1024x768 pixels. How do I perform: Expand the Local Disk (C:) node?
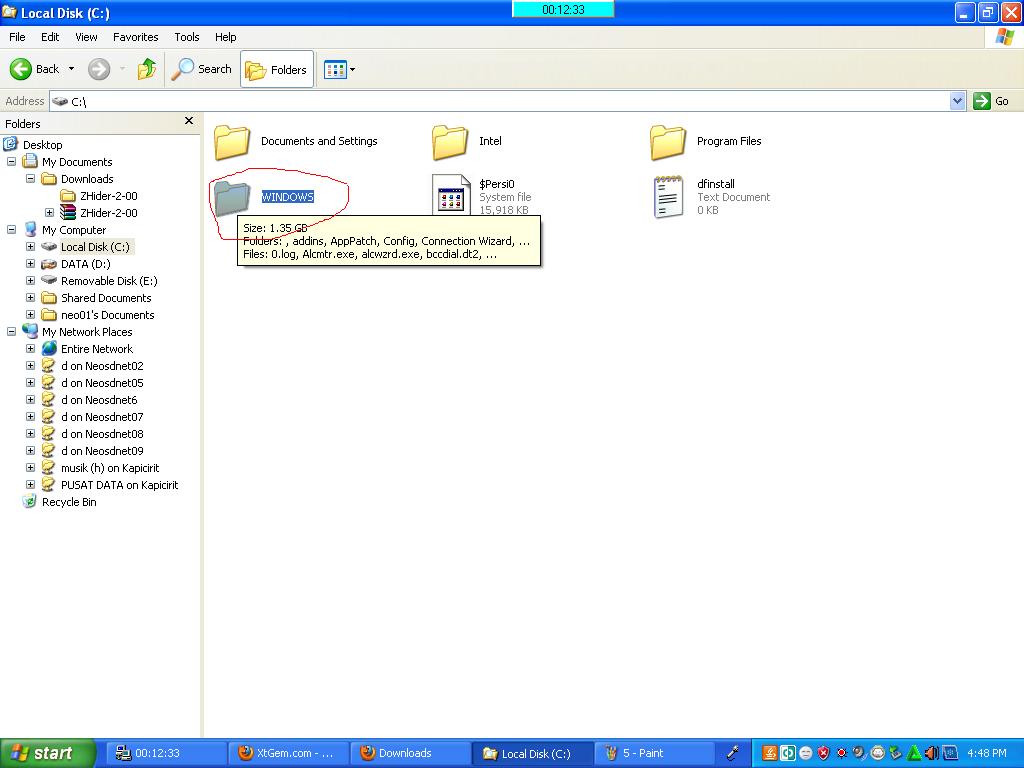tap(30, 246)
